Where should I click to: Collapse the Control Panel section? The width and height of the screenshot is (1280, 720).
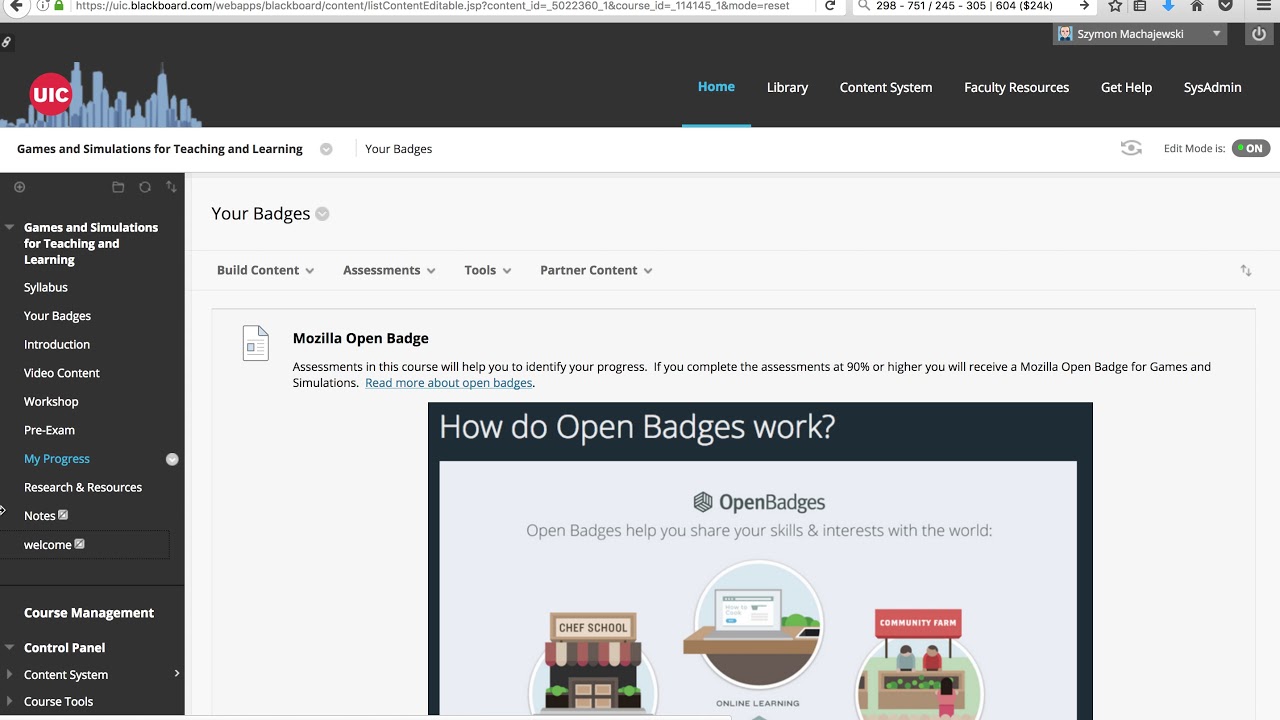coord(9,647)
